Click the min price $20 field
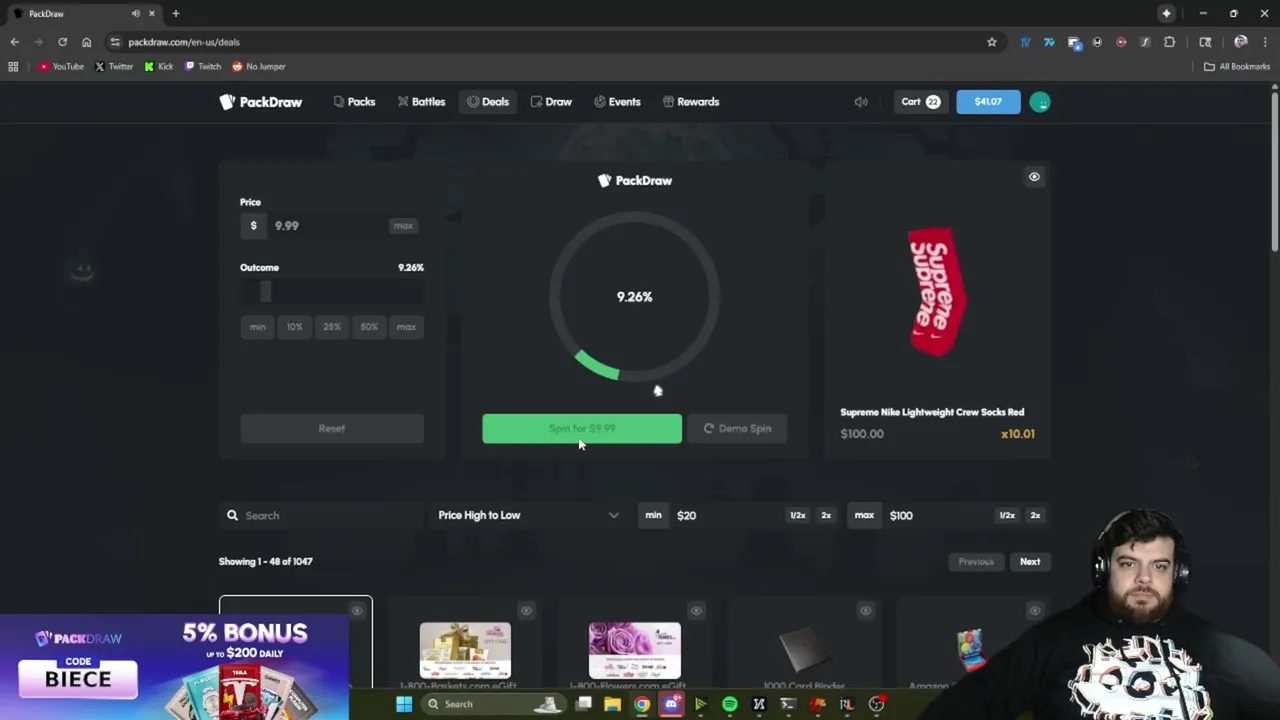1280x720 pixels. [727, 516]
